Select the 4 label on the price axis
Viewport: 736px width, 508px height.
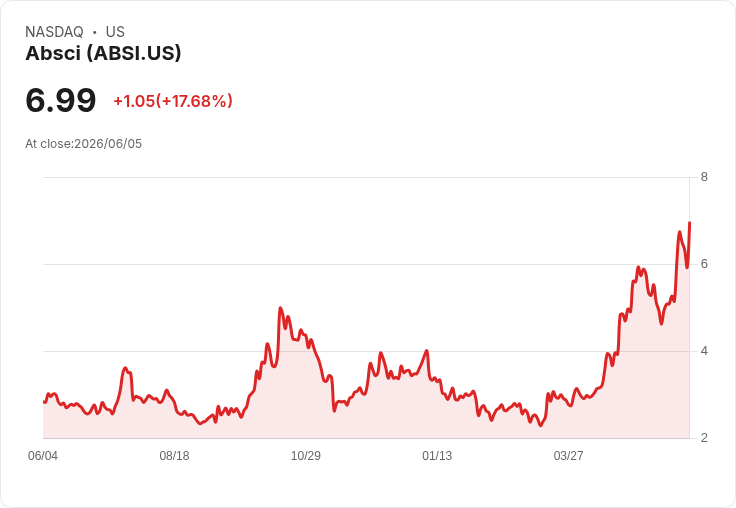(704, 351)
